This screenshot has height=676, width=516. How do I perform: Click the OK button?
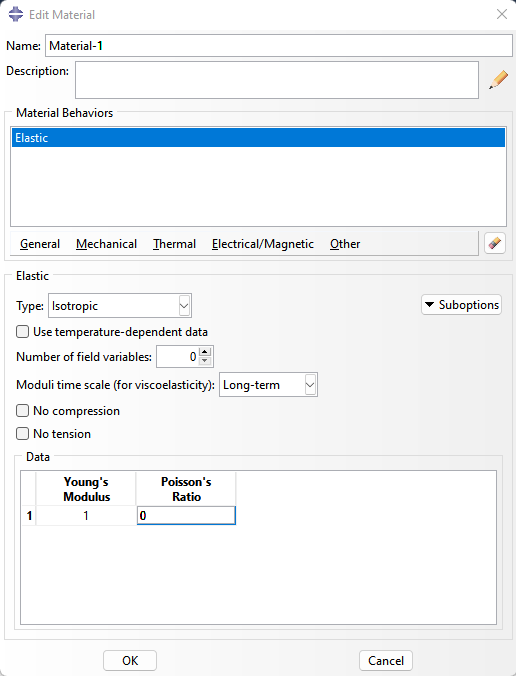(130, 660)
